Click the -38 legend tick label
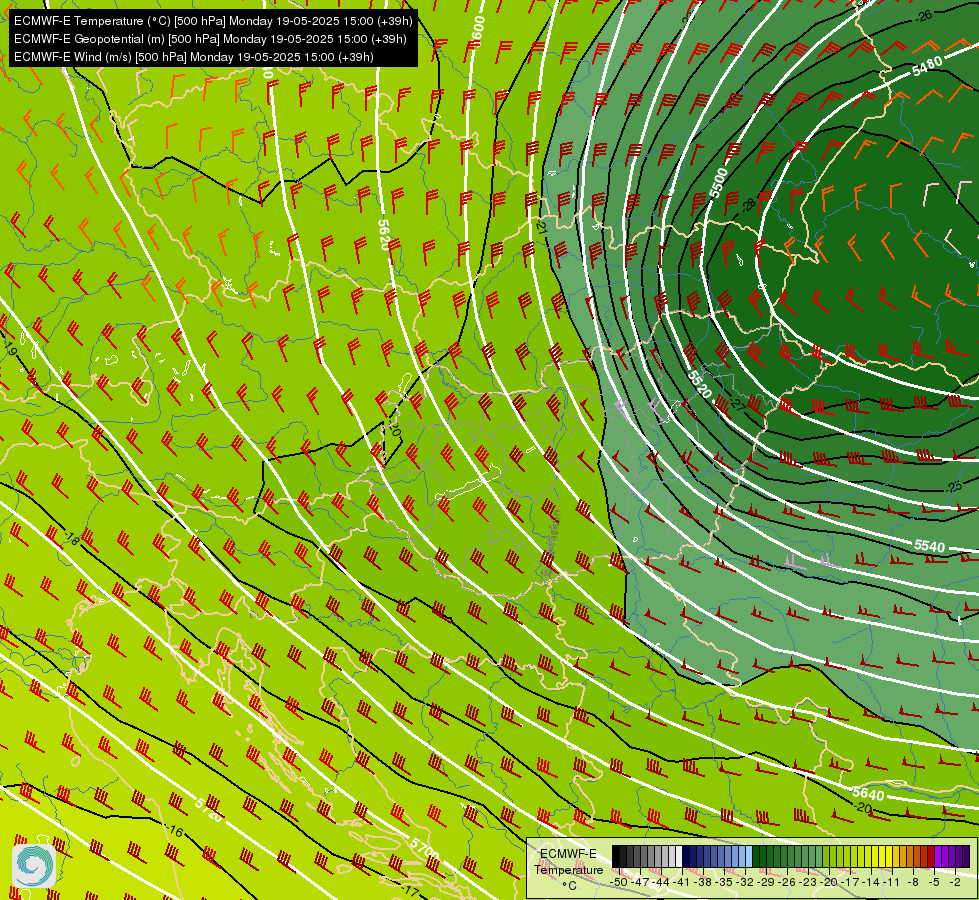Screen dimensions: 979x900 tap(702, 882)
